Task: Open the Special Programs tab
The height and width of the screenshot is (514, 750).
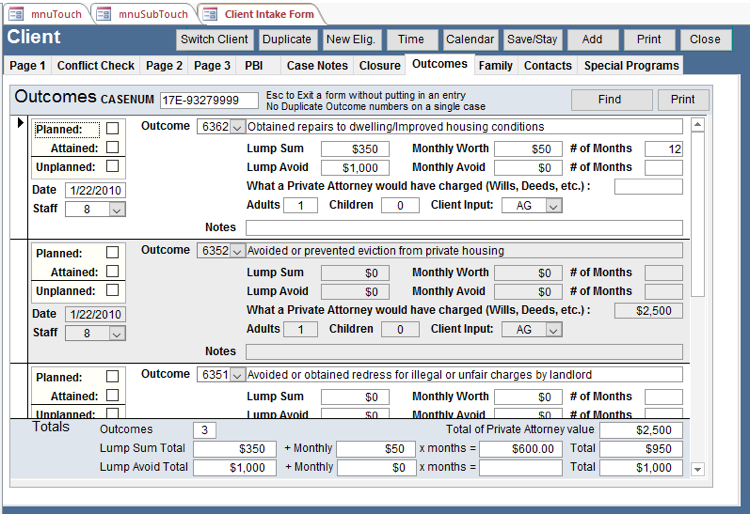Action: (631, 66)
